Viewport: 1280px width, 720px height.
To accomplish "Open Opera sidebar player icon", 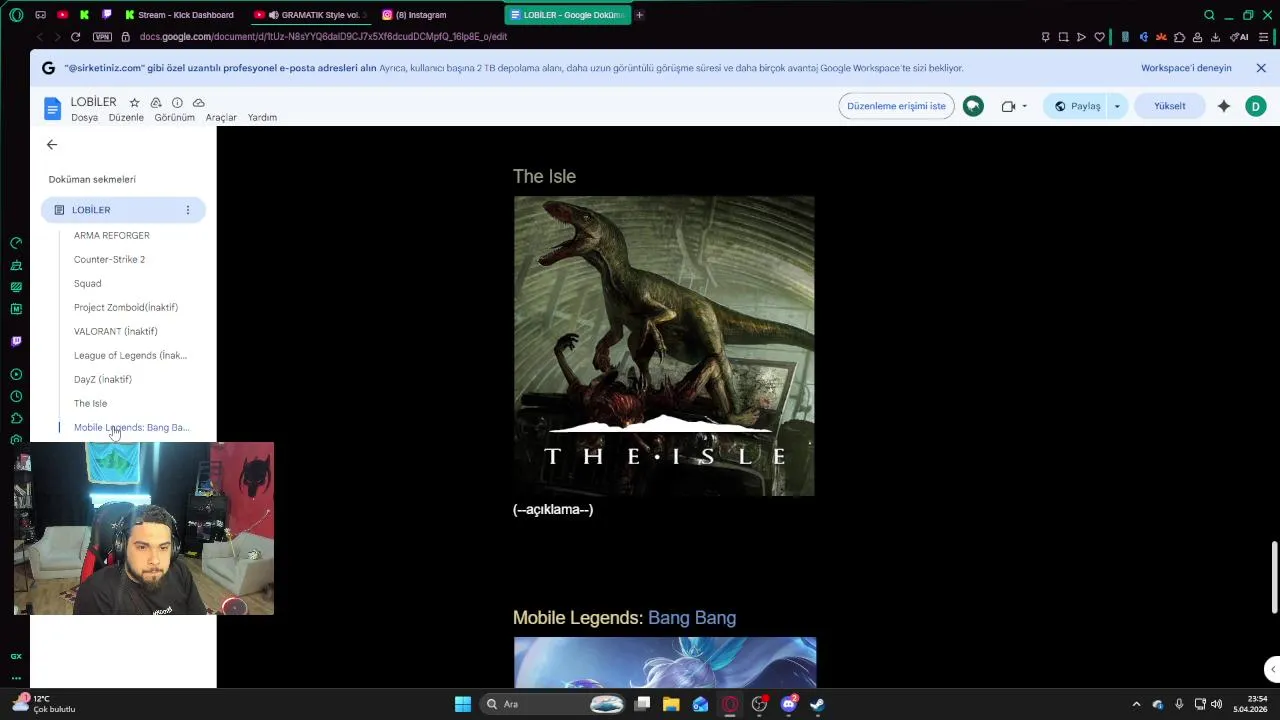I will 16,374.
